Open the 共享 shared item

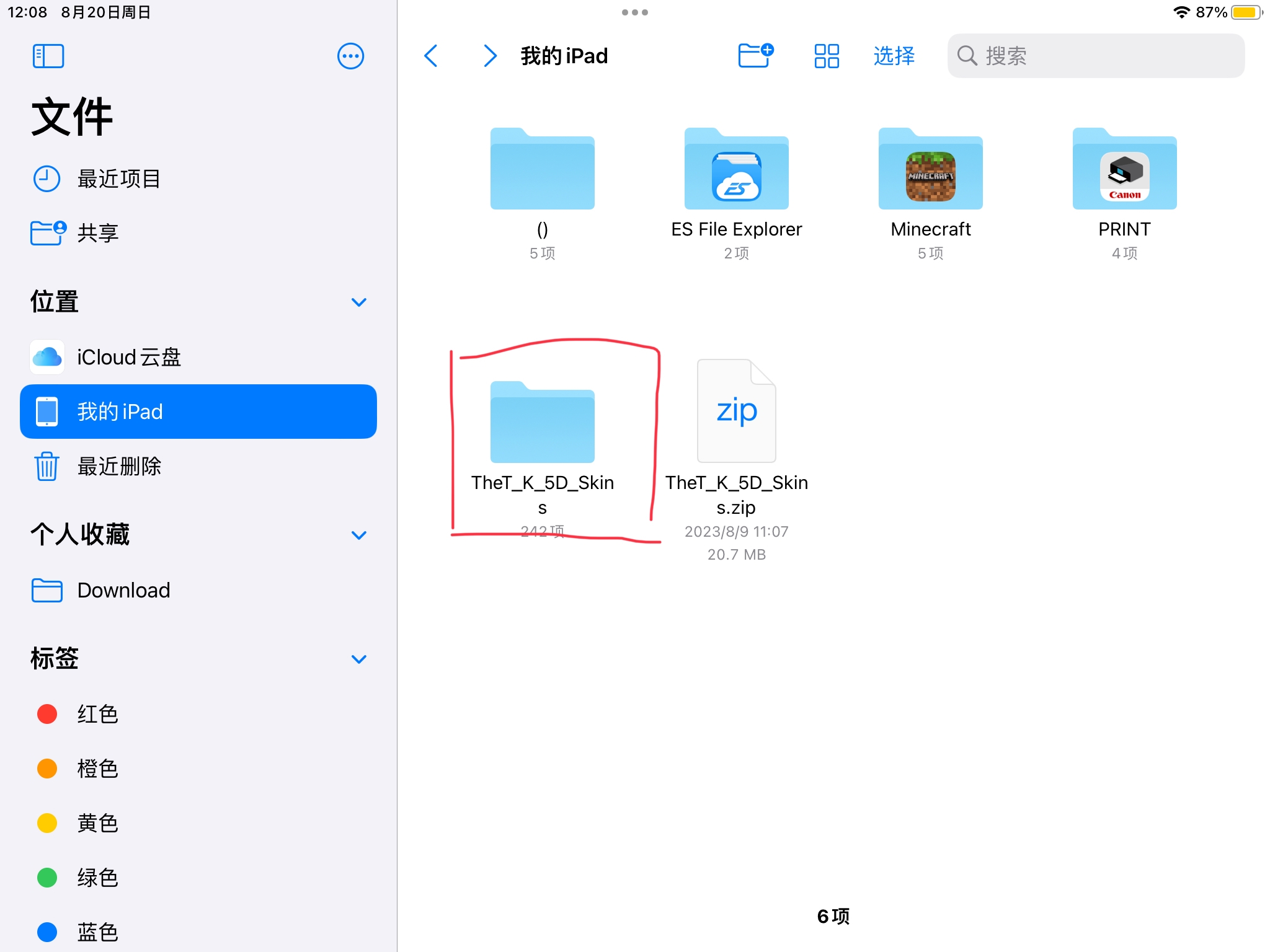pos(198,233)
